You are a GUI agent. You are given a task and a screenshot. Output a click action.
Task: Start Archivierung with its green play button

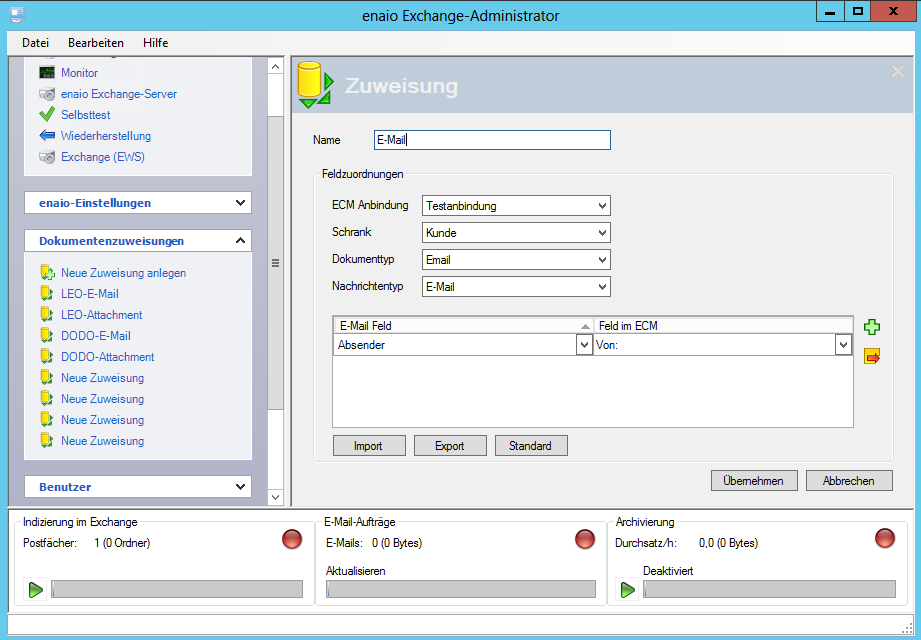[x=628, y=590]
